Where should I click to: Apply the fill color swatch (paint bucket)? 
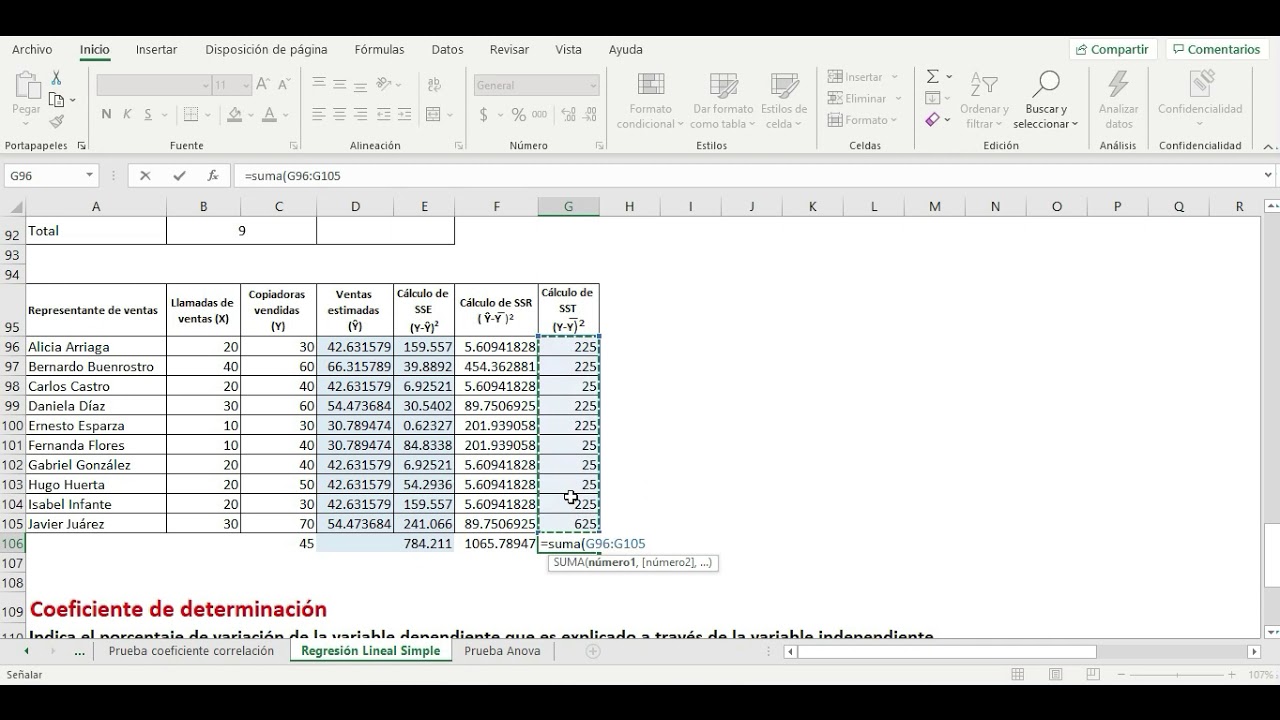tap(234, 115)
